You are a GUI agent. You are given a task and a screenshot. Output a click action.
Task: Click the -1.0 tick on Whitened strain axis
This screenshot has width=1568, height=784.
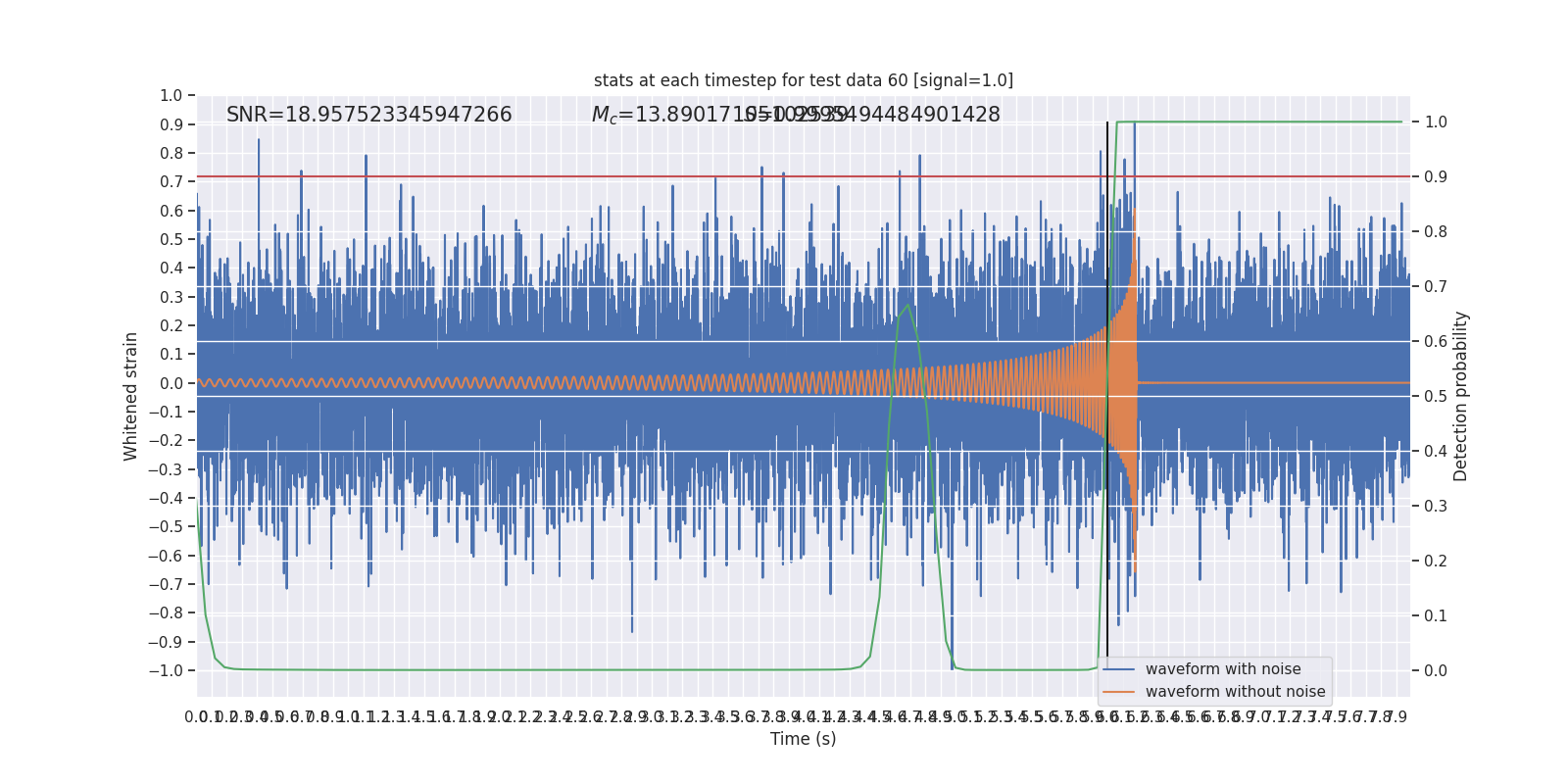166,671
